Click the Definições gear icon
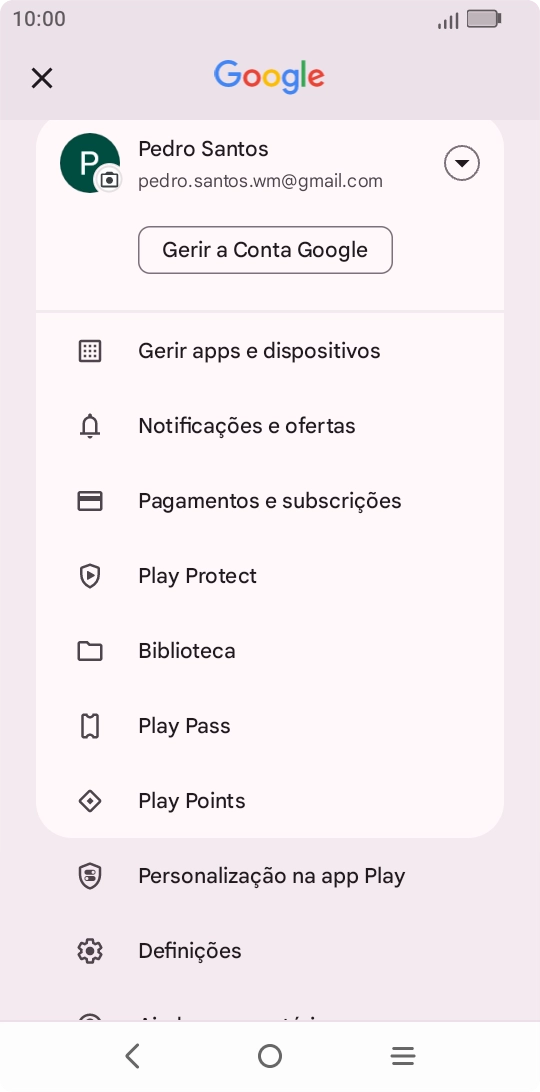This screenshot has width=540, height=1092. click(x=90, y=951)
